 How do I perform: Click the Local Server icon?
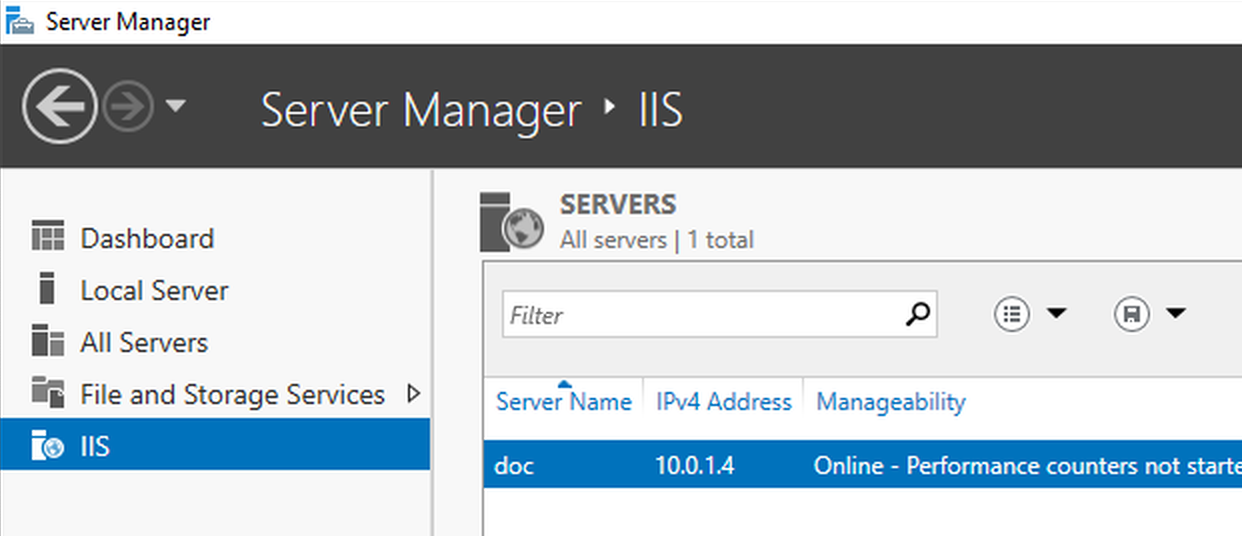coord(46,290)
